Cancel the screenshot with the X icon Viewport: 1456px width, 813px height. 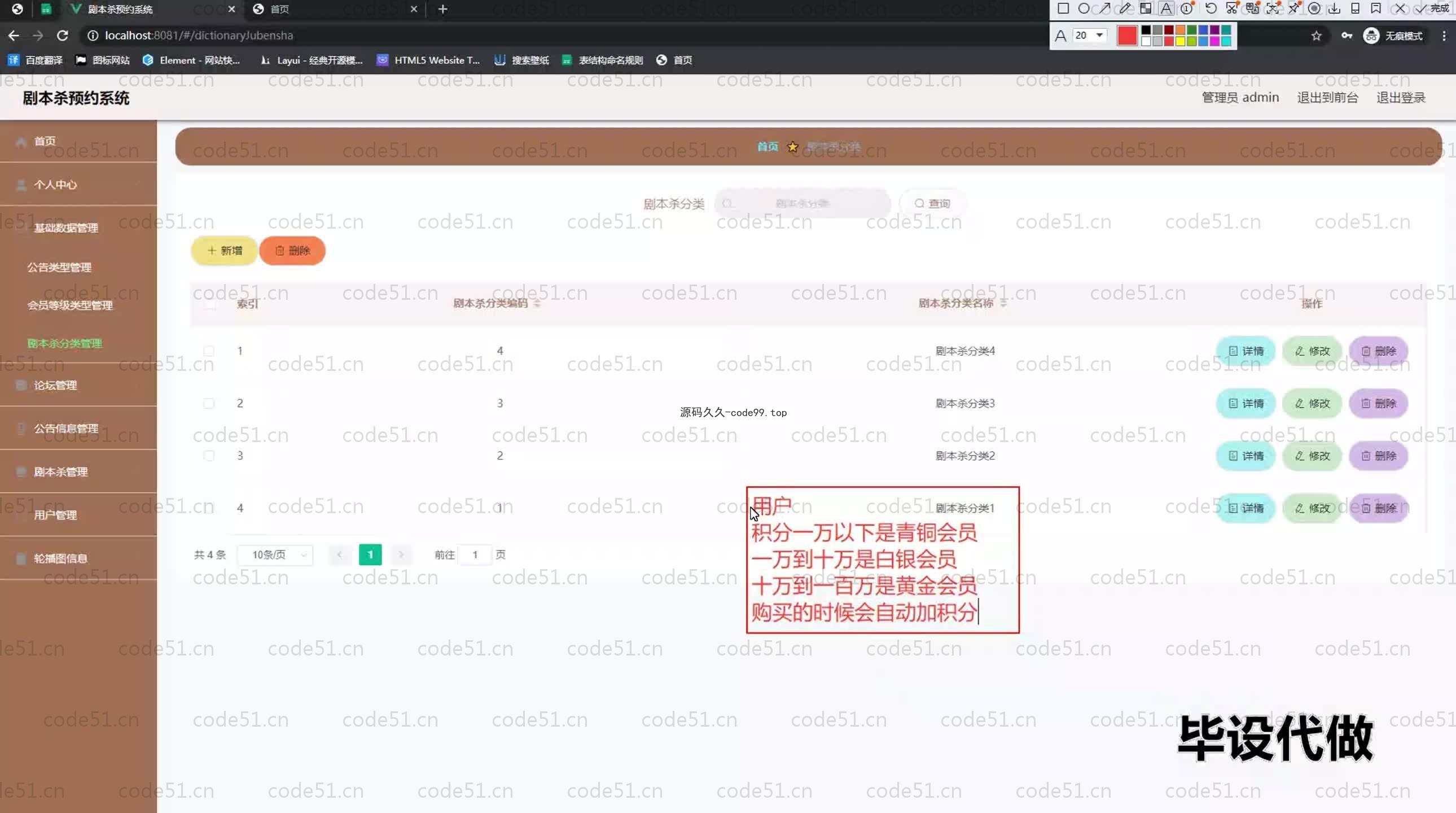[1400, 8]
